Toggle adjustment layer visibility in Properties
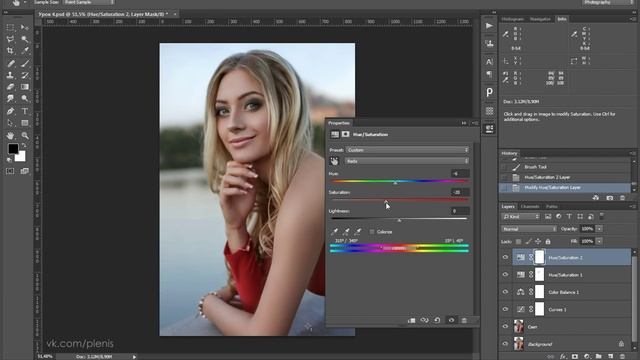The width and height of the screenshot is (640, 360). coord(451,320)
